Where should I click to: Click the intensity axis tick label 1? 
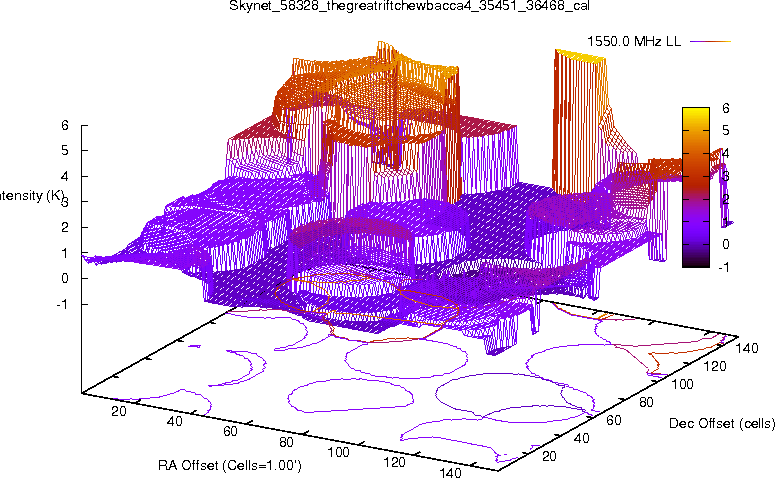(x=65, y=253)
